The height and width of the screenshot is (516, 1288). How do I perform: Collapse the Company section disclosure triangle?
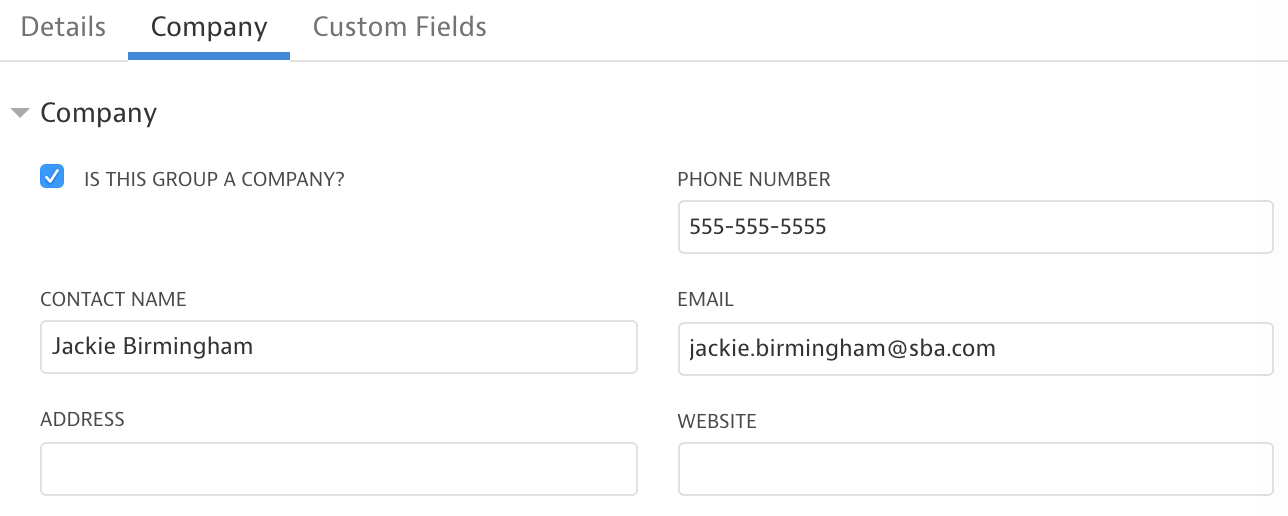tap(19, 114)
